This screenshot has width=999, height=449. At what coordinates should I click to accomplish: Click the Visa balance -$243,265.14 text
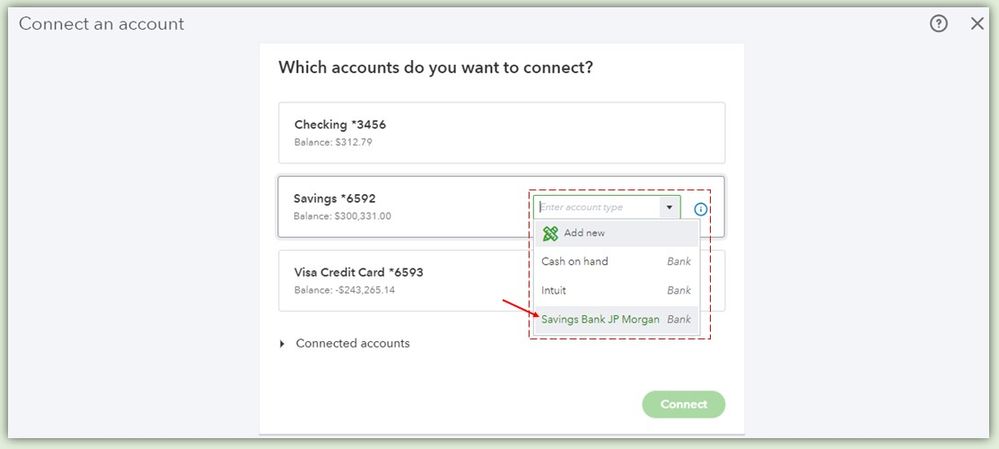coord(344,290)
